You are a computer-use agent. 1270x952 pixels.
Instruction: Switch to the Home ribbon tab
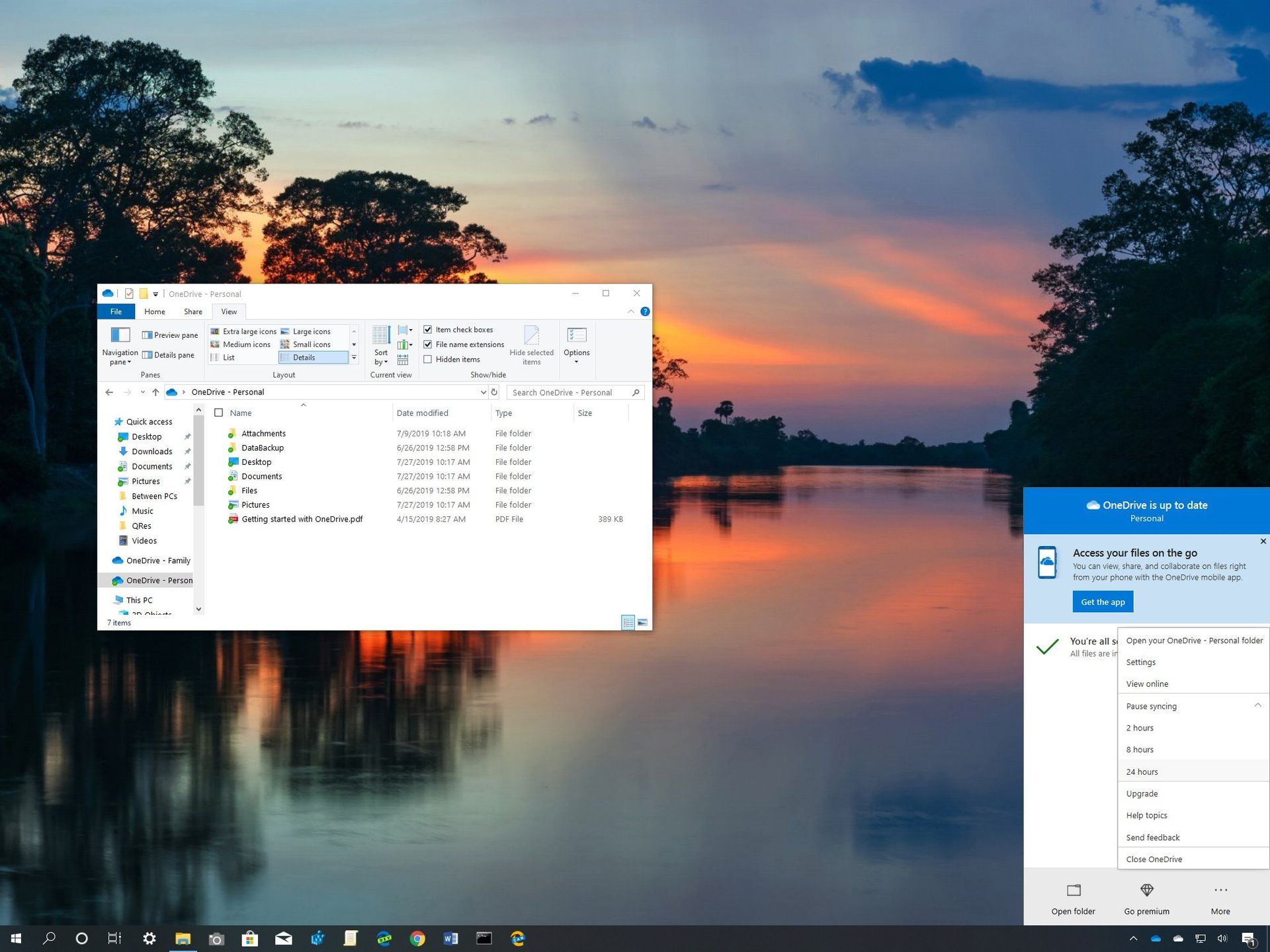click(x=154, y=311)
